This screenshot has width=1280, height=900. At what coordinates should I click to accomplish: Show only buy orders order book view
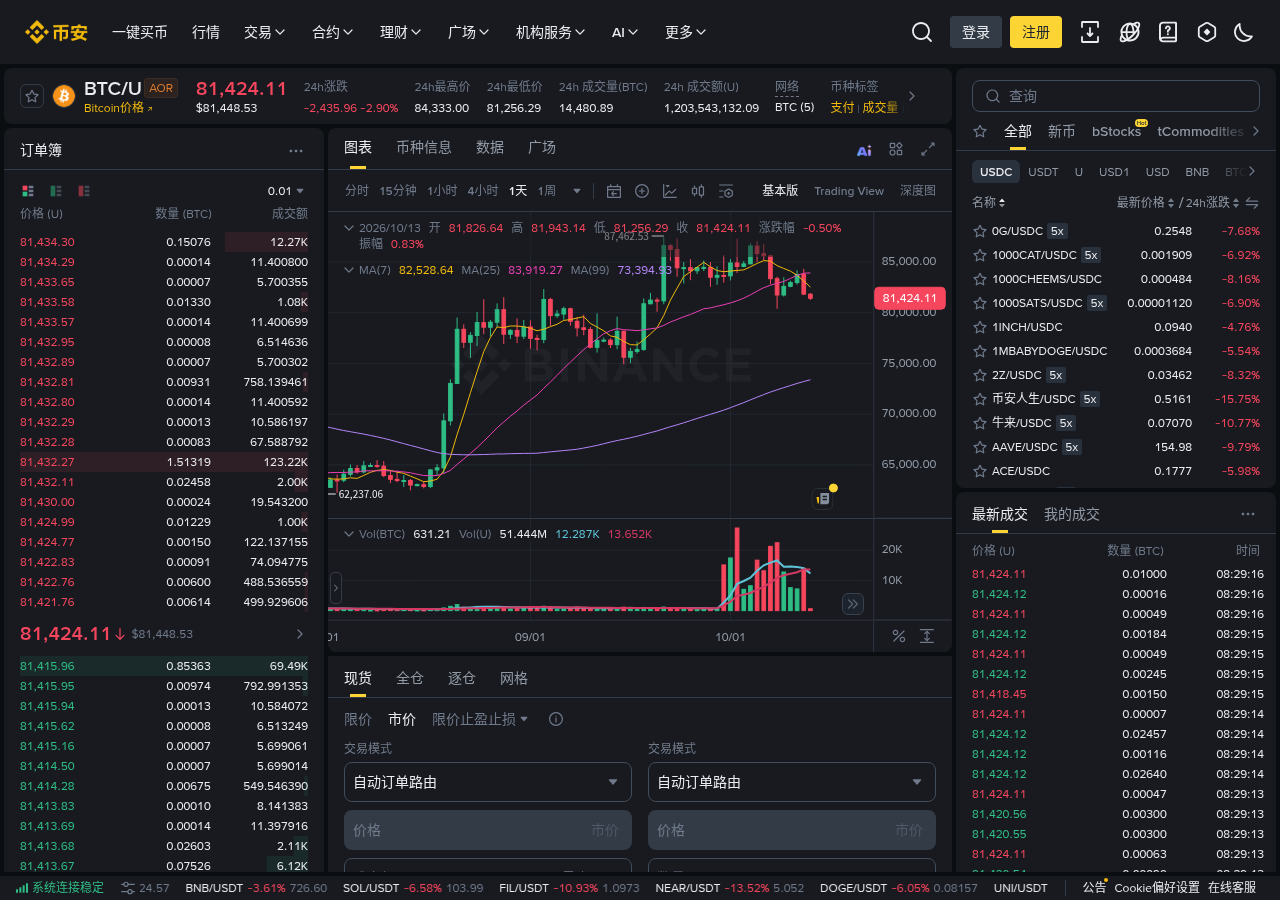[x=56, y=190]
